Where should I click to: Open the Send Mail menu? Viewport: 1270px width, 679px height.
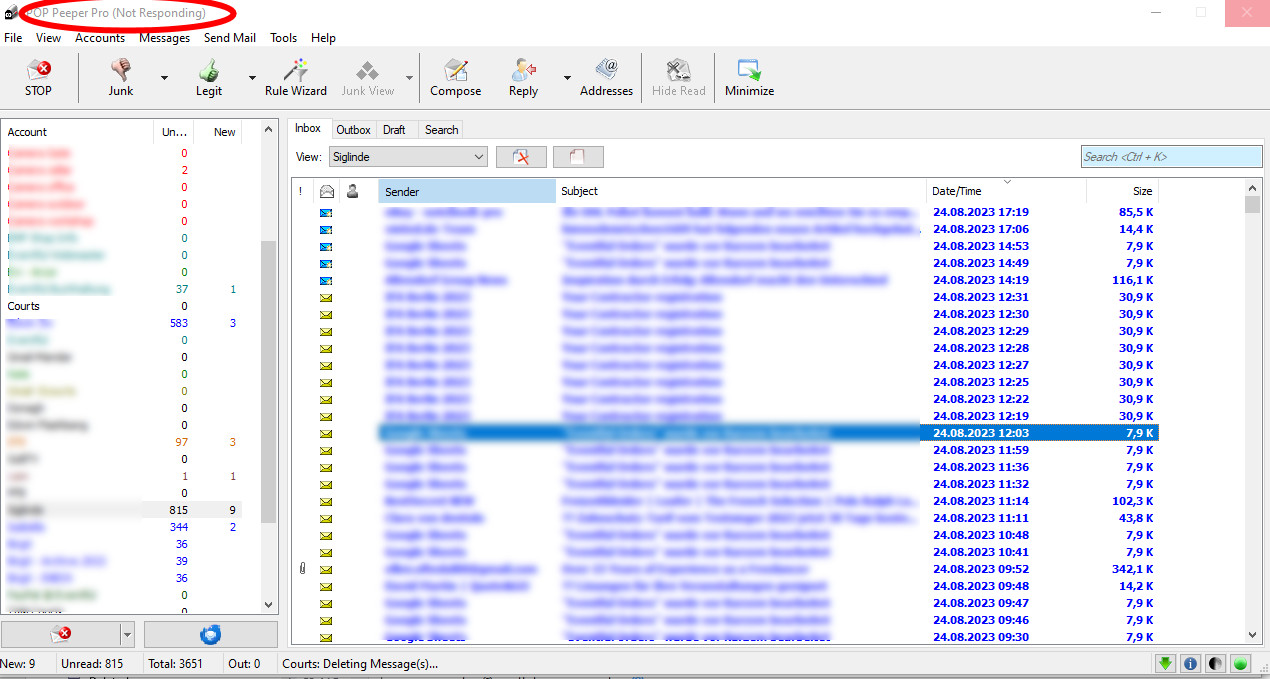coord(230,38)
